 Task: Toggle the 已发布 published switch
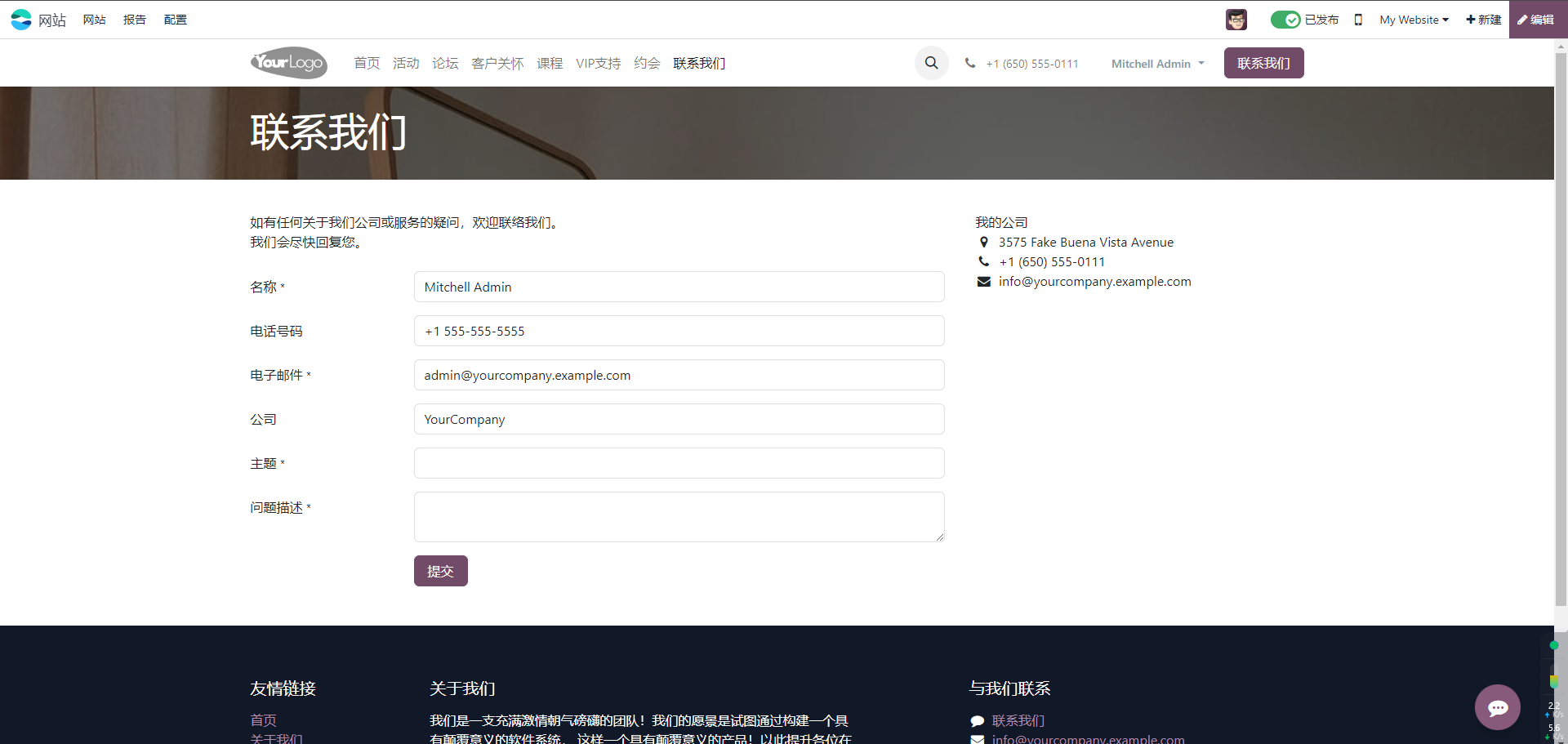(x=1285, y=20)
